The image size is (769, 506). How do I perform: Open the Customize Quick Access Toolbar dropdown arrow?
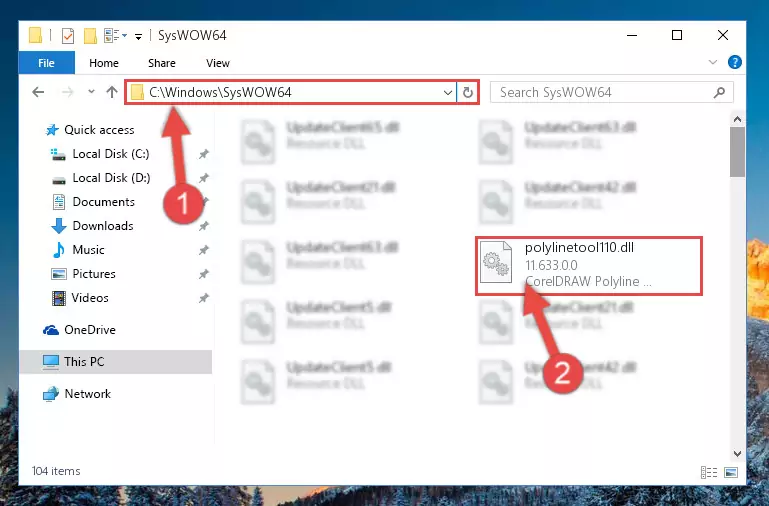click(139, 36)
